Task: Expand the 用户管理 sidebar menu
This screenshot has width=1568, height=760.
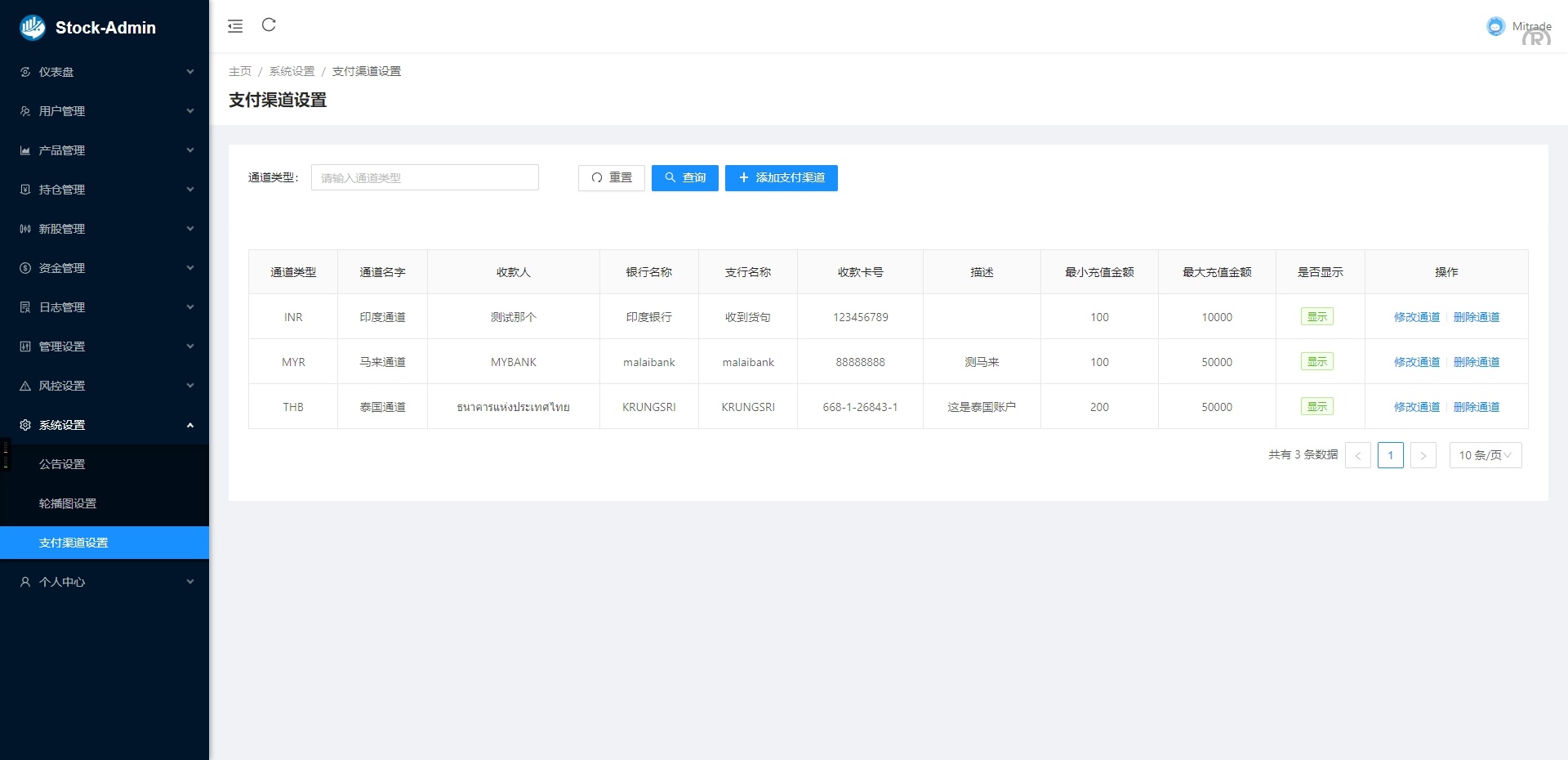Action: [105, 111]
